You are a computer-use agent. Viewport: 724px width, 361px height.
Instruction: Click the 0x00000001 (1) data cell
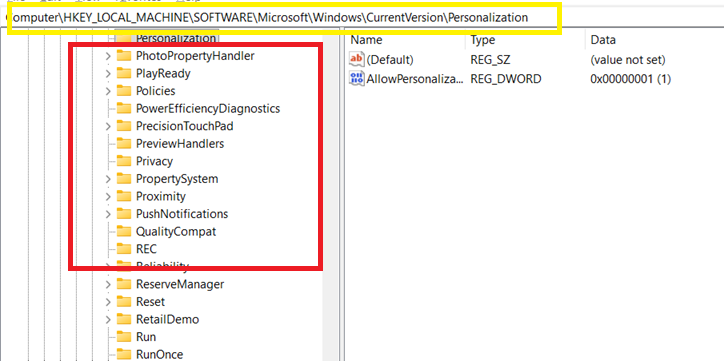tap(630, 79)
